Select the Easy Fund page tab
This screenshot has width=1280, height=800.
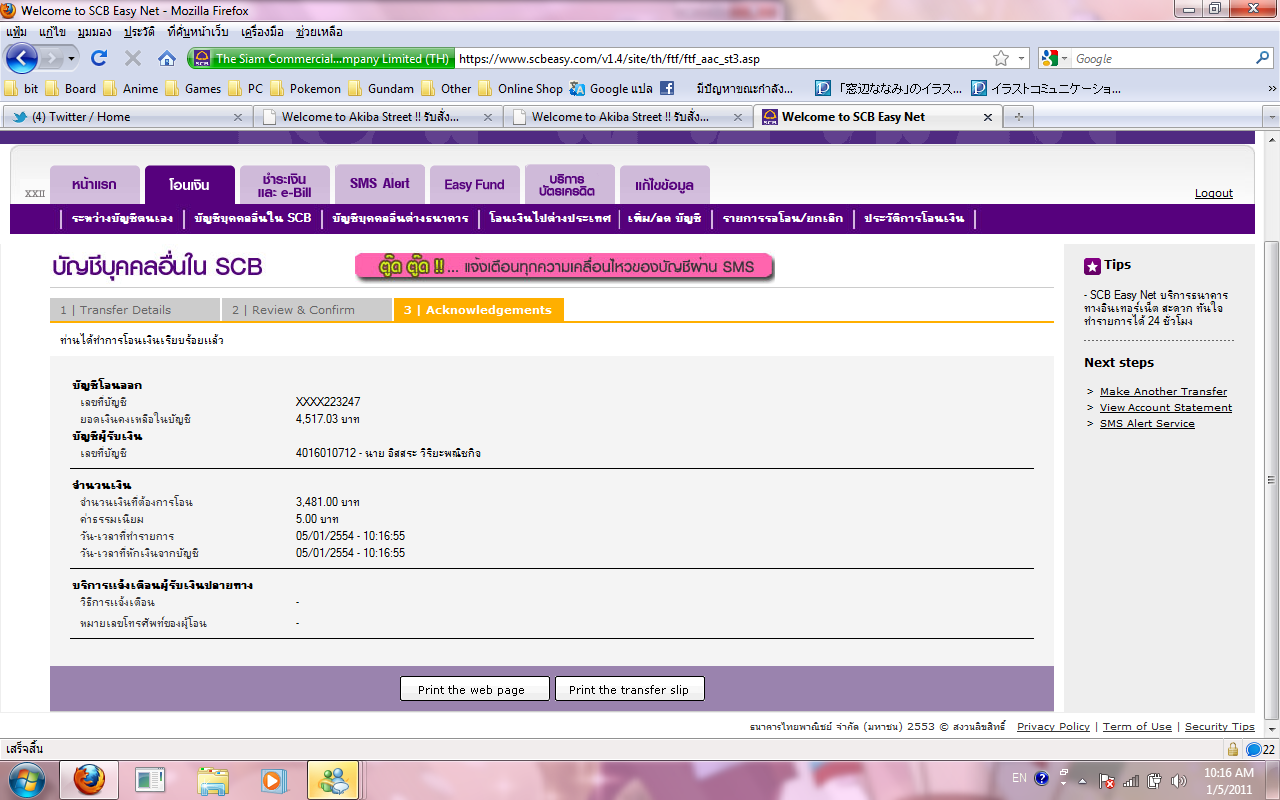tap(475, 184)
